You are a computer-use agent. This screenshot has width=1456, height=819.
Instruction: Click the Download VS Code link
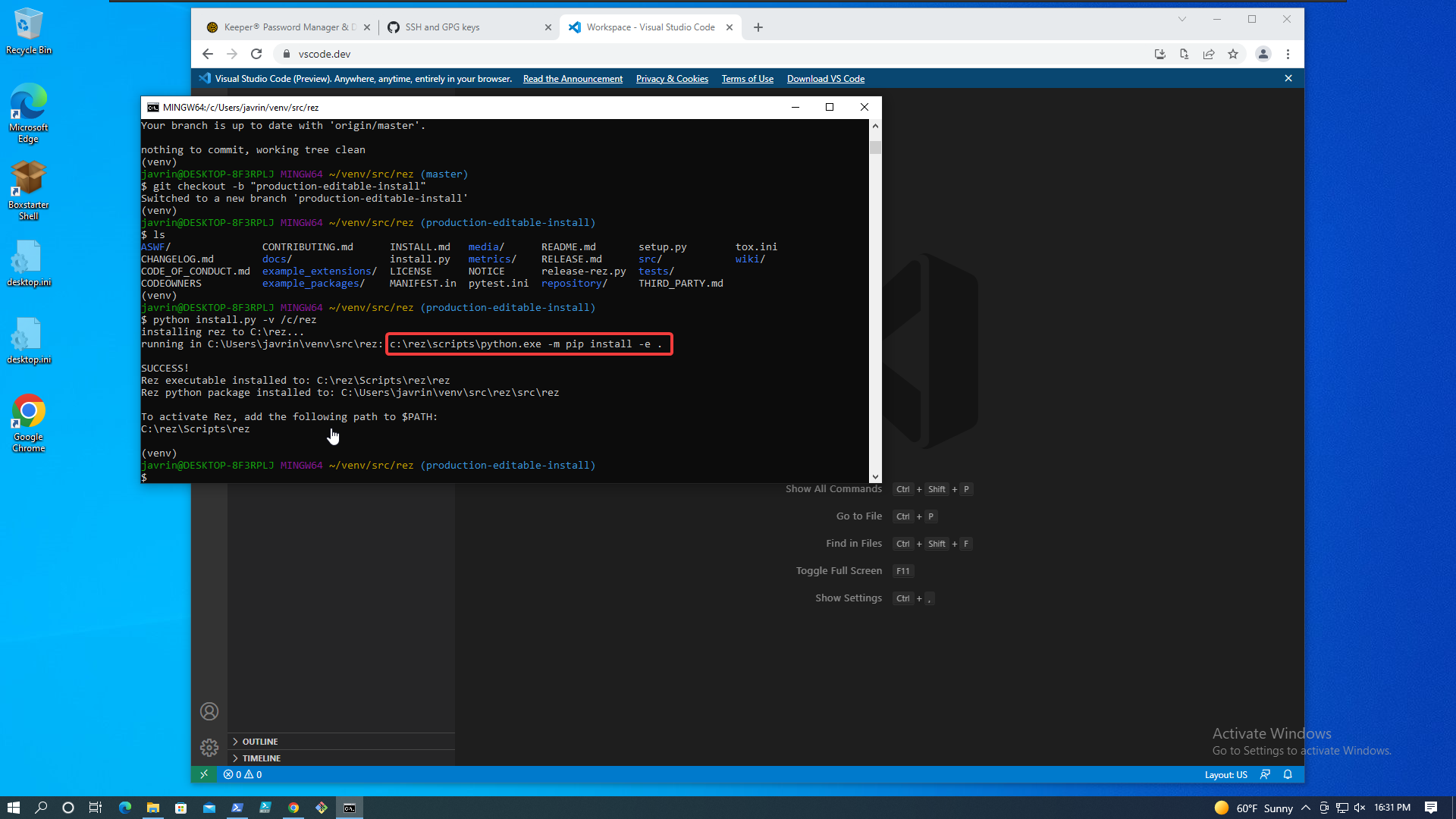tap(825, 79)
